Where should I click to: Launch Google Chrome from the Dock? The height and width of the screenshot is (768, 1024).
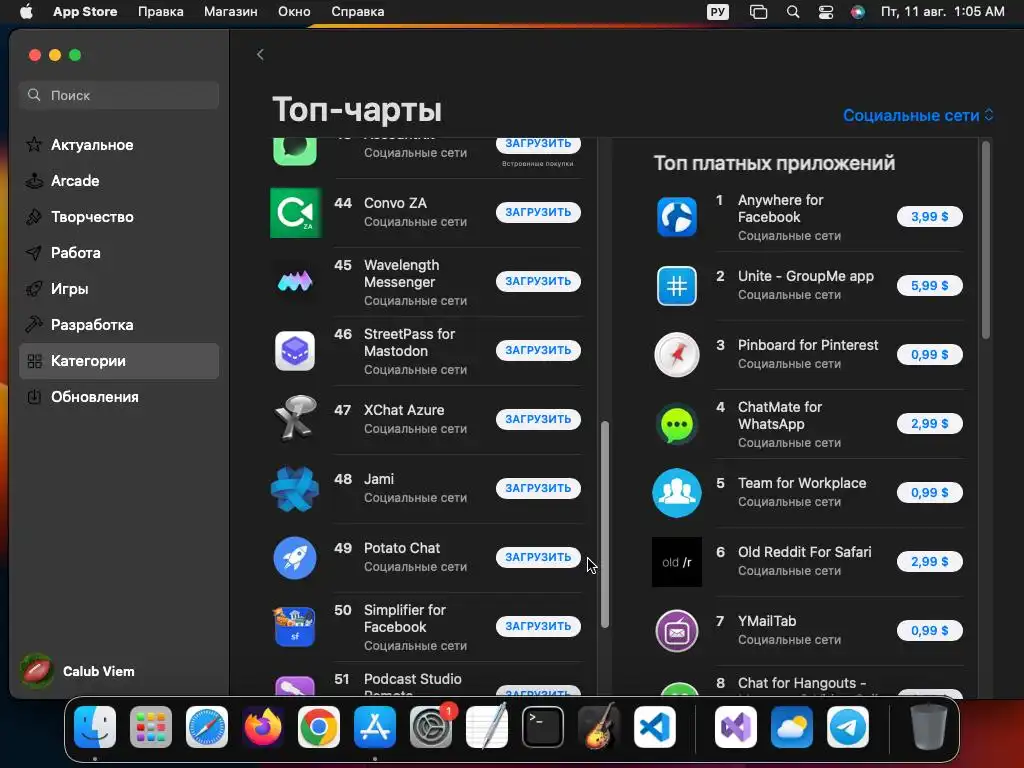coord(319,727)
